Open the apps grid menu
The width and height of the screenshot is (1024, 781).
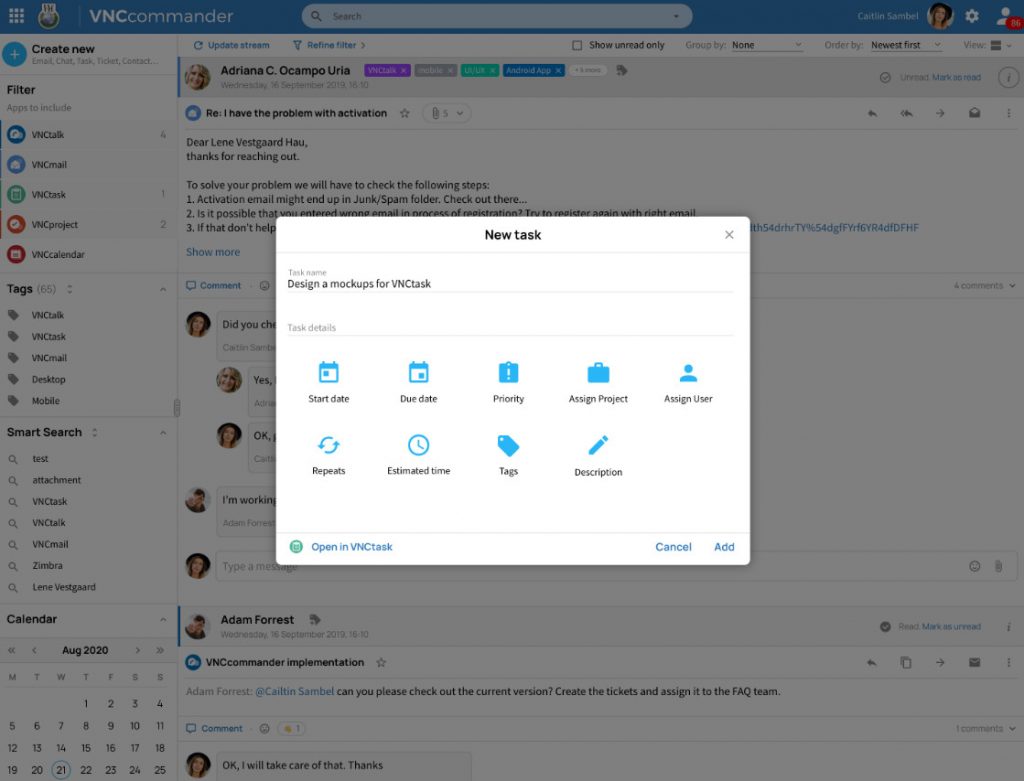point(16,16)
